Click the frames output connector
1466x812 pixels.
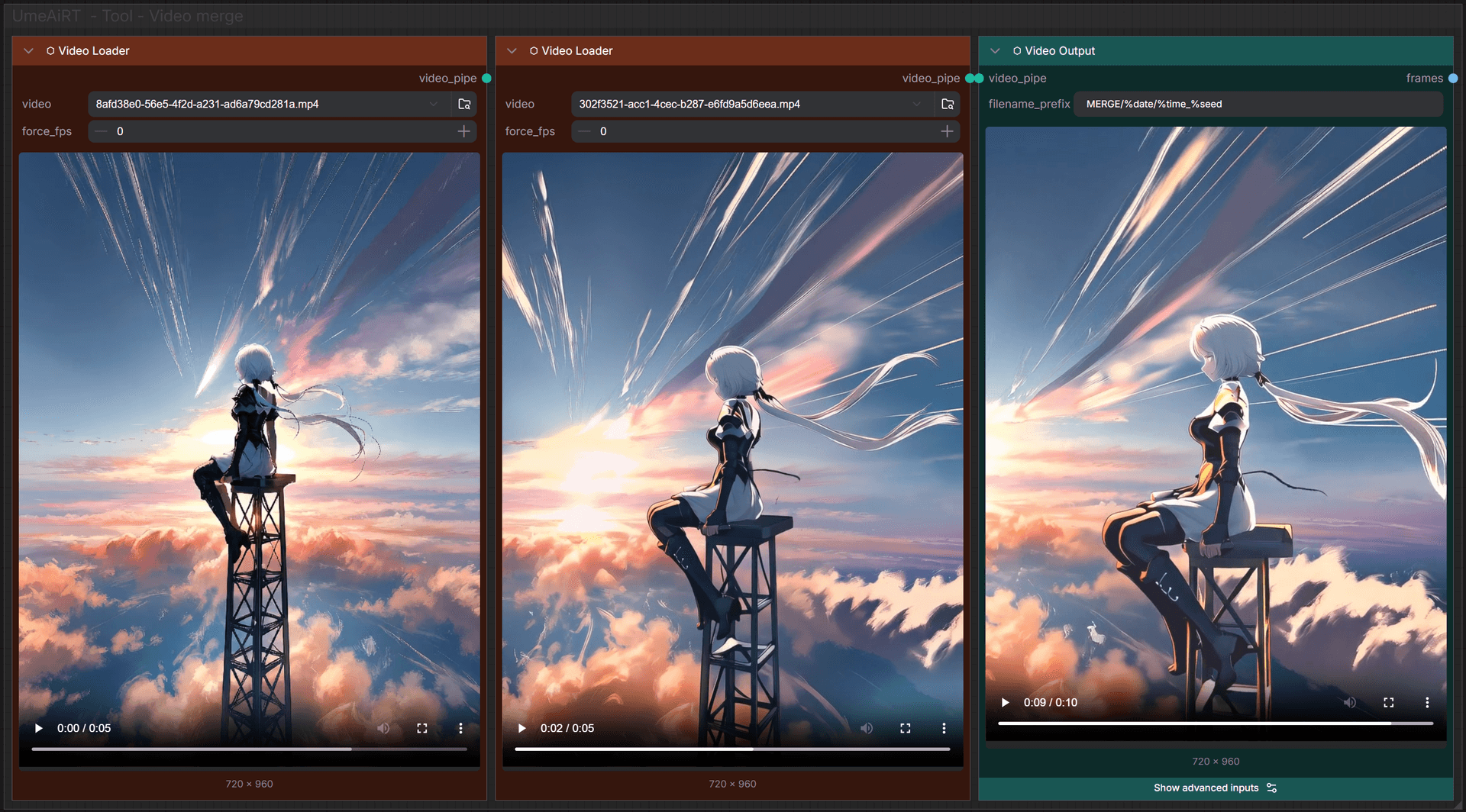tap(1453, 78)
